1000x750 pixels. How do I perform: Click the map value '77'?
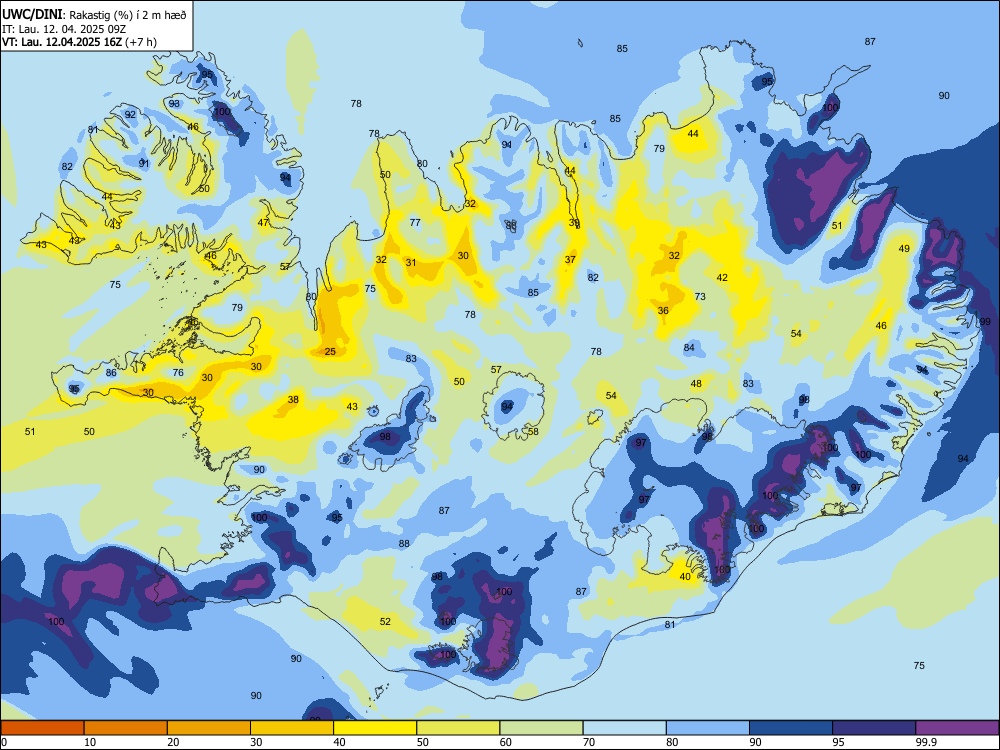coord(415,223)
